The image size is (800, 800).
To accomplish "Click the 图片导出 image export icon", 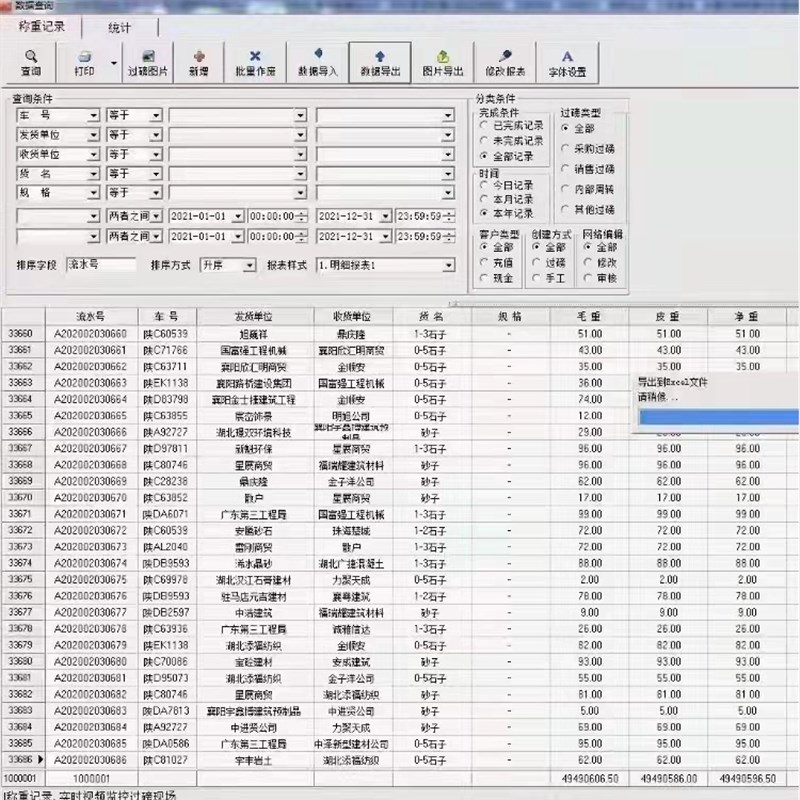I will (x=444, y=62).
